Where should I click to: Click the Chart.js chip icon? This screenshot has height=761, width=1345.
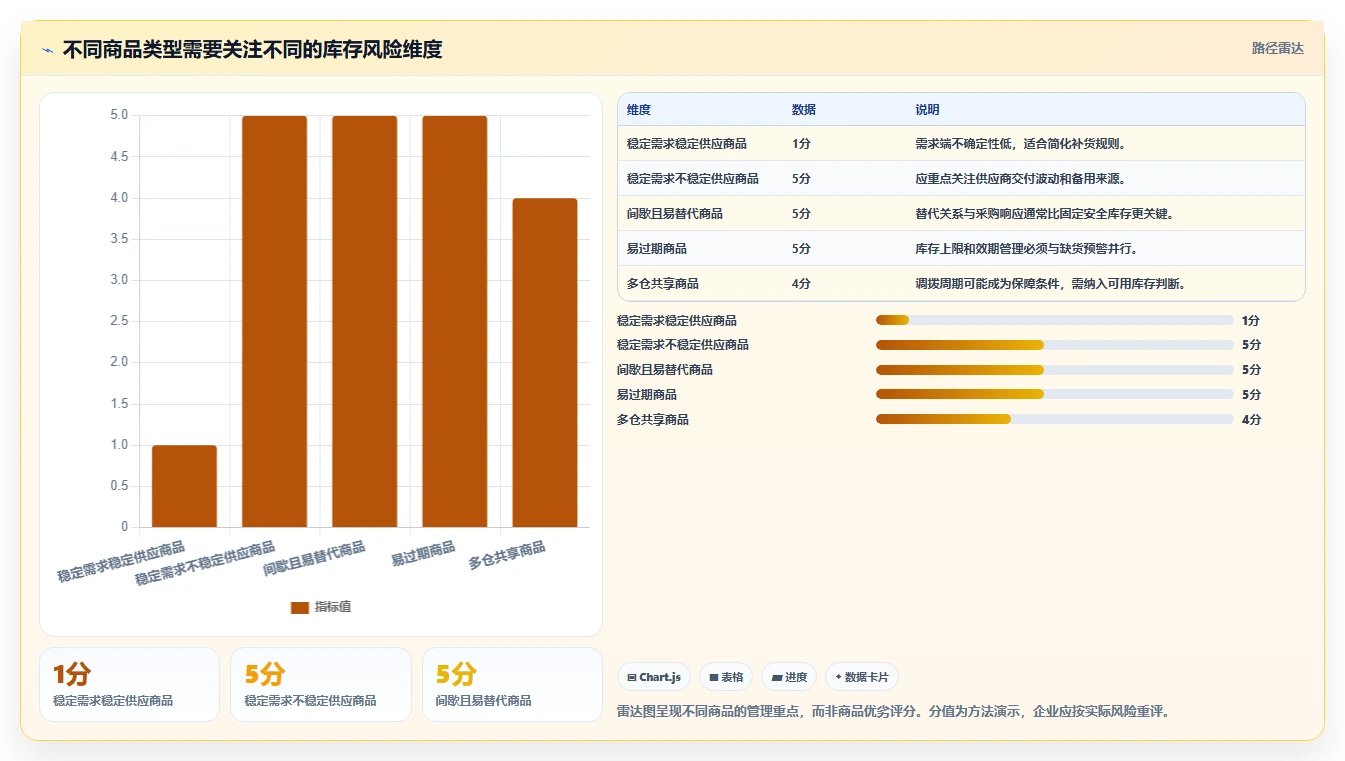click(x=632, y=677)
